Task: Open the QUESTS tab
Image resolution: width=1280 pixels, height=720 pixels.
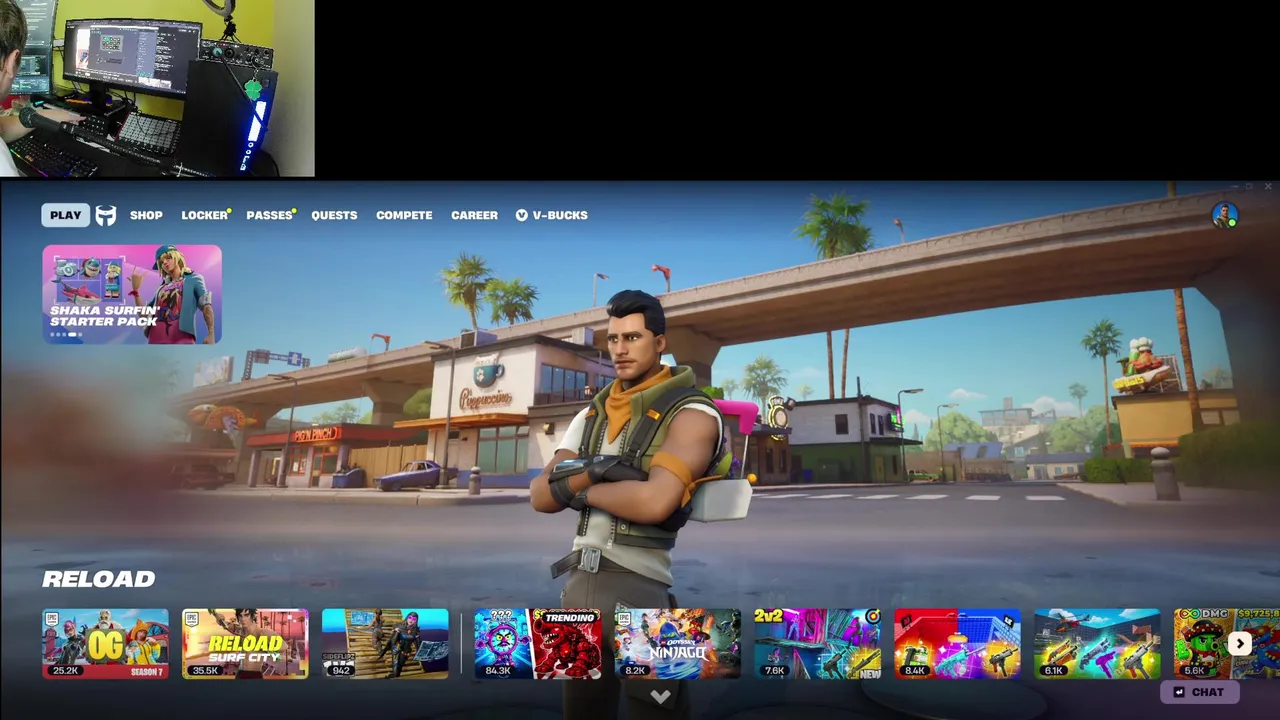Action: (334, 215)
